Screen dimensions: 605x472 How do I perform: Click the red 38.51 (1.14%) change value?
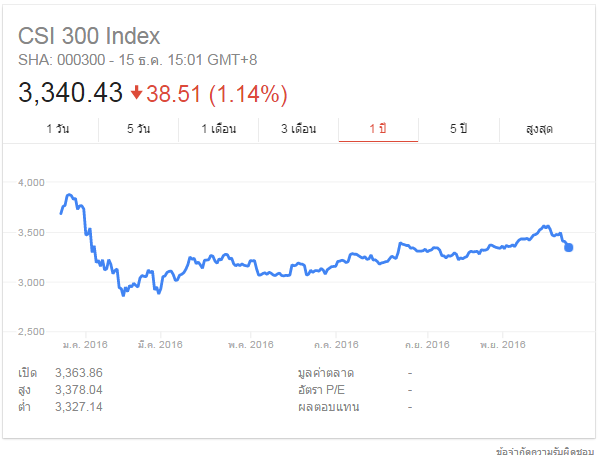pyautogui.click(x=217, y=94)
